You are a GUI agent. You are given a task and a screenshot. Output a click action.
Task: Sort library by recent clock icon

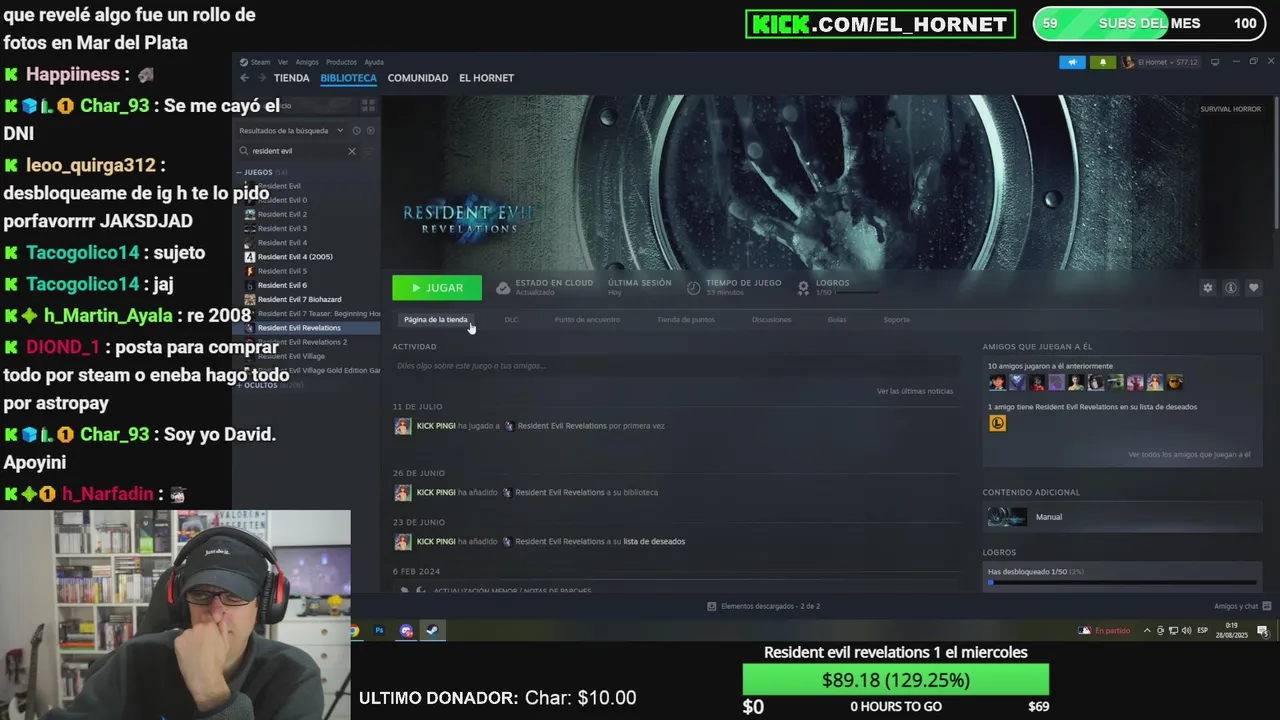(x=356, y=131)
